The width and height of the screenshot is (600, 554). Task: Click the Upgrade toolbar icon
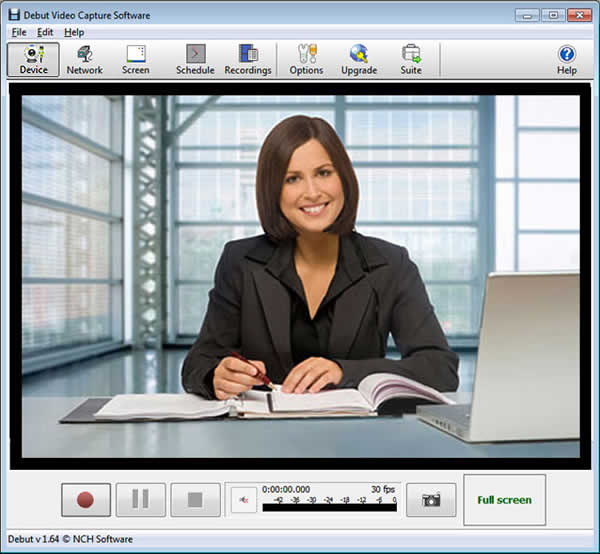[359, 59]
